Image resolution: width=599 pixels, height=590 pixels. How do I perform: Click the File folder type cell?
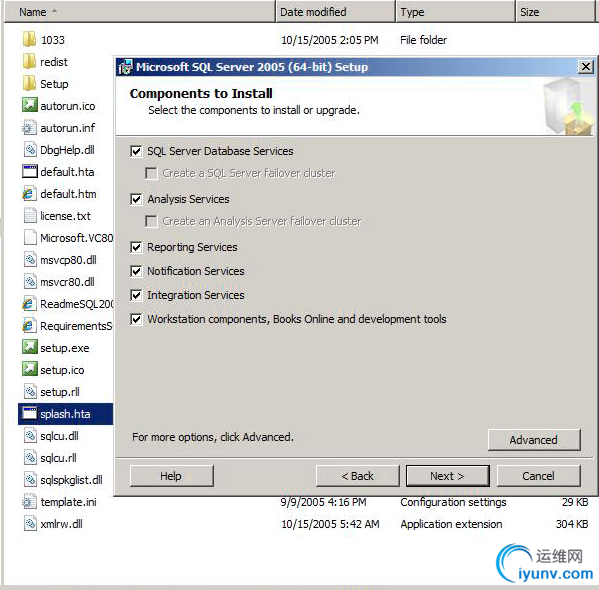423,40
